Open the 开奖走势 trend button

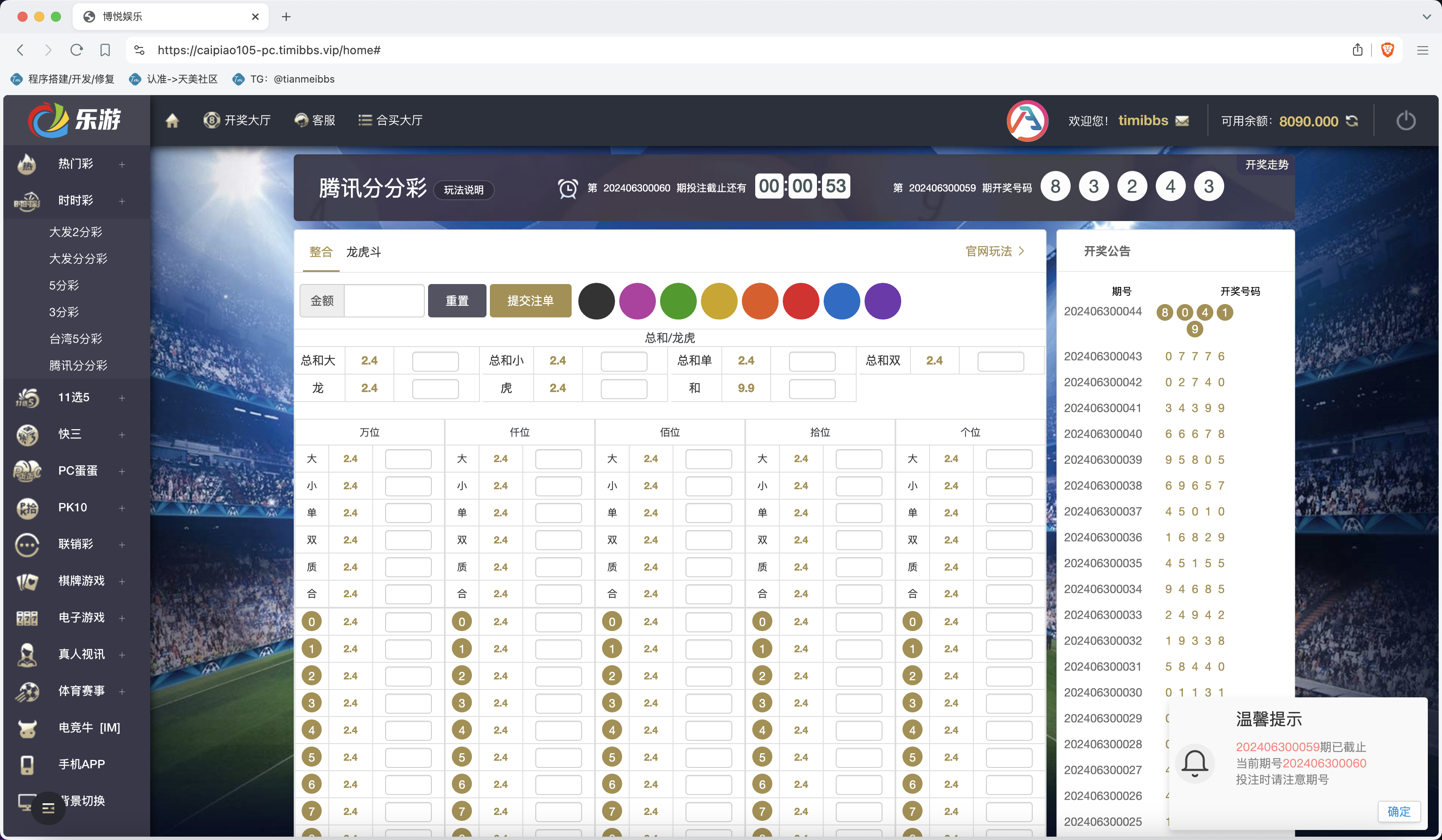tap(1266, 165)
